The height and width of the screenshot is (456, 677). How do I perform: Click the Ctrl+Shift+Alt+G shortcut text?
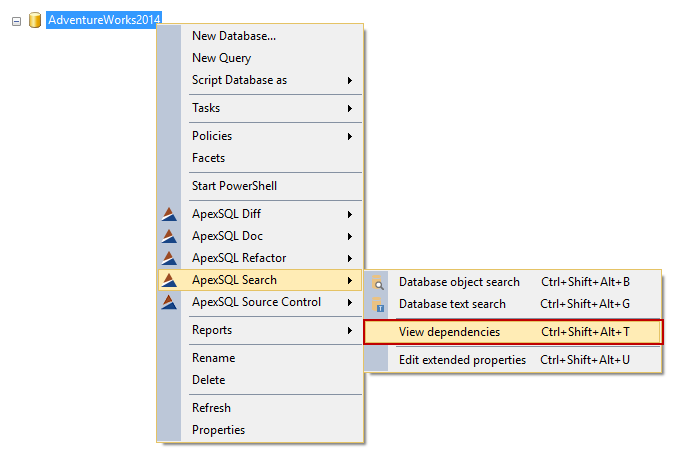pyautogui.click(x=585, y=304)
